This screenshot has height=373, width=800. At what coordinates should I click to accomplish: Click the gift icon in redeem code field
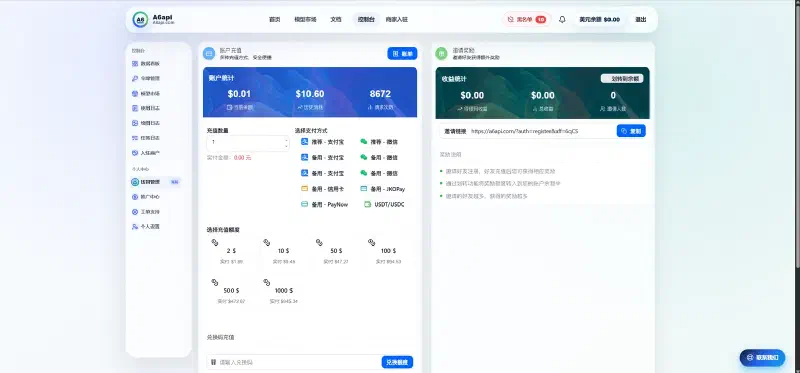click(214, 362)
